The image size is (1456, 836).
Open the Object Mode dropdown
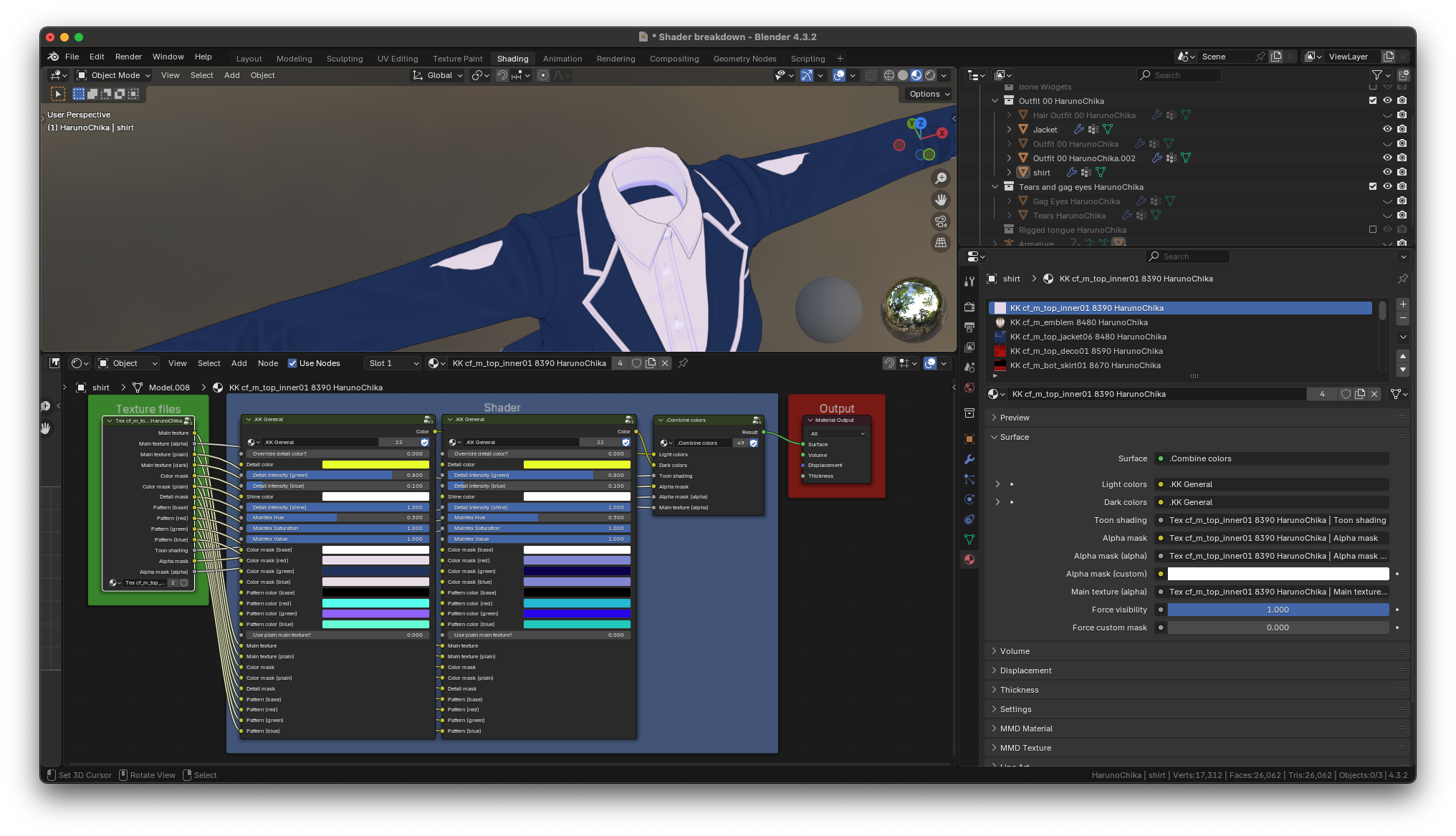click(114, 75)
